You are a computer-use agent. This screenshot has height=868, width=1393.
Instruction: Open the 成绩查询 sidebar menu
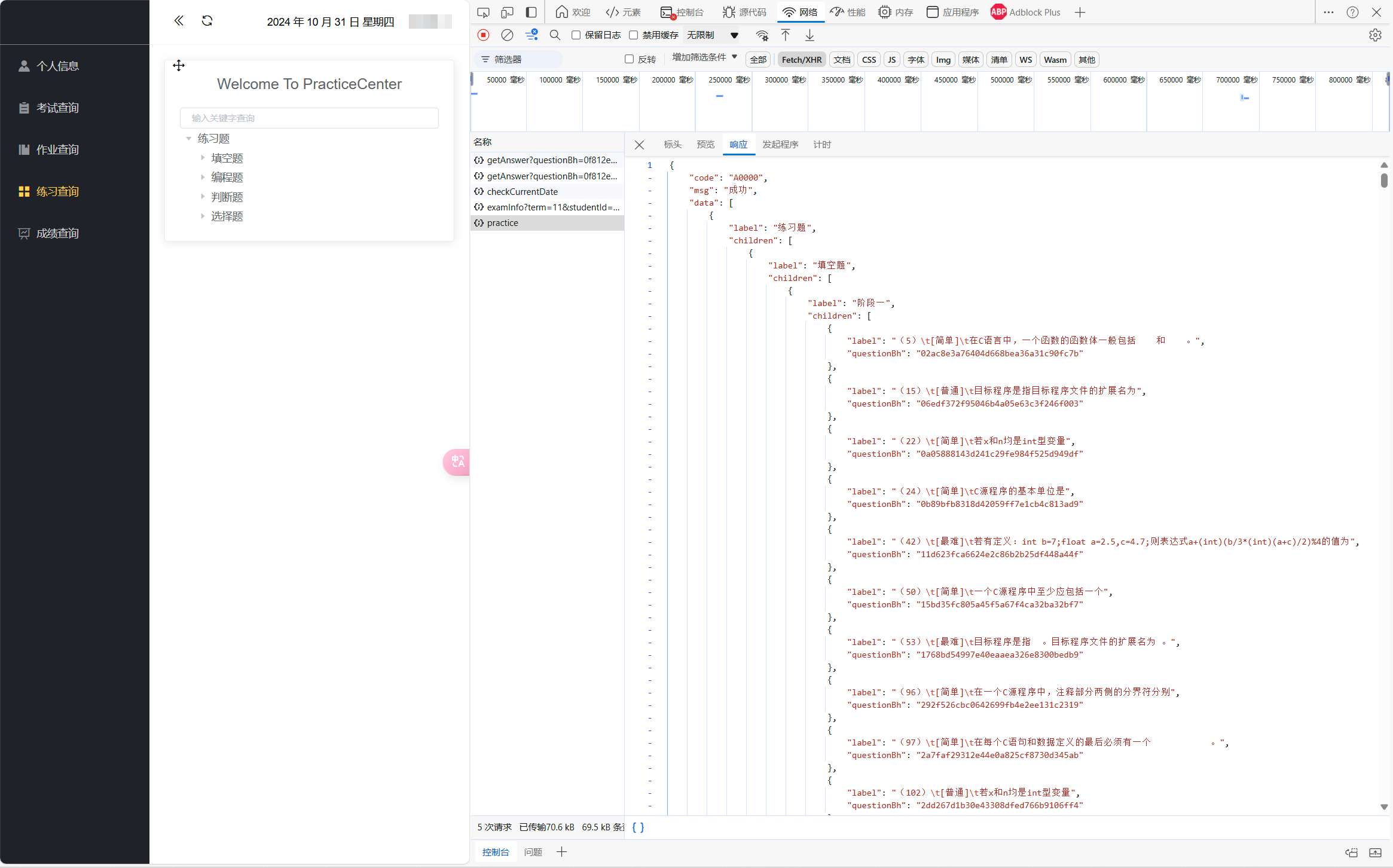click(x=57, y=233)
